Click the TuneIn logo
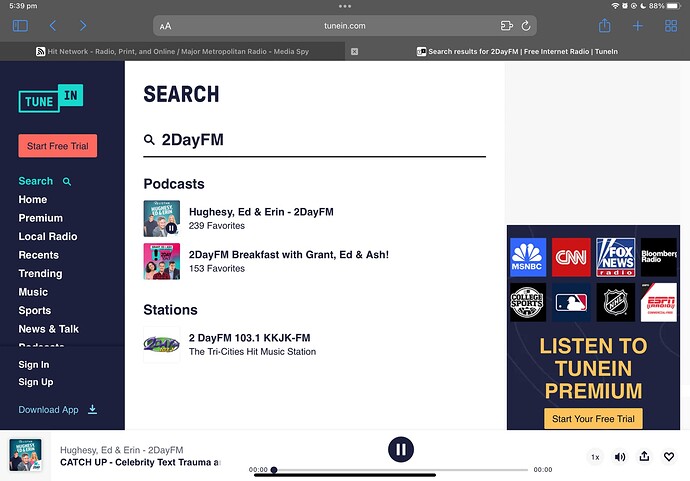This screenshot has height=481, width=690. [x=51, y=98]
